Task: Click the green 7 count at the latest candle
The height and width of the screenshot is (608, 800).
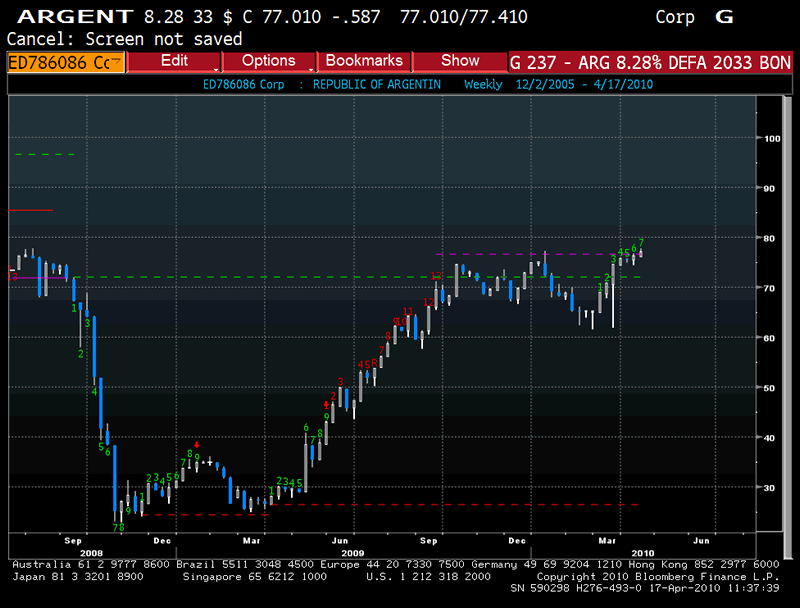Action: click(641, 242)
